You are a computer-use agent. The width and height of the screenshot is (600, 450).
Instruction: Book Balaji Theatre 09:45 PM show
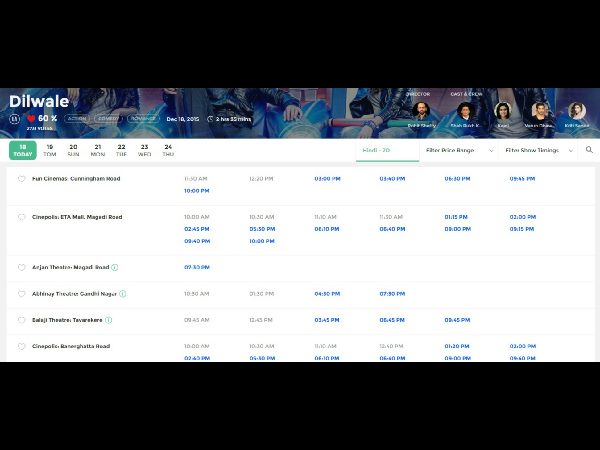pos(457,320)
